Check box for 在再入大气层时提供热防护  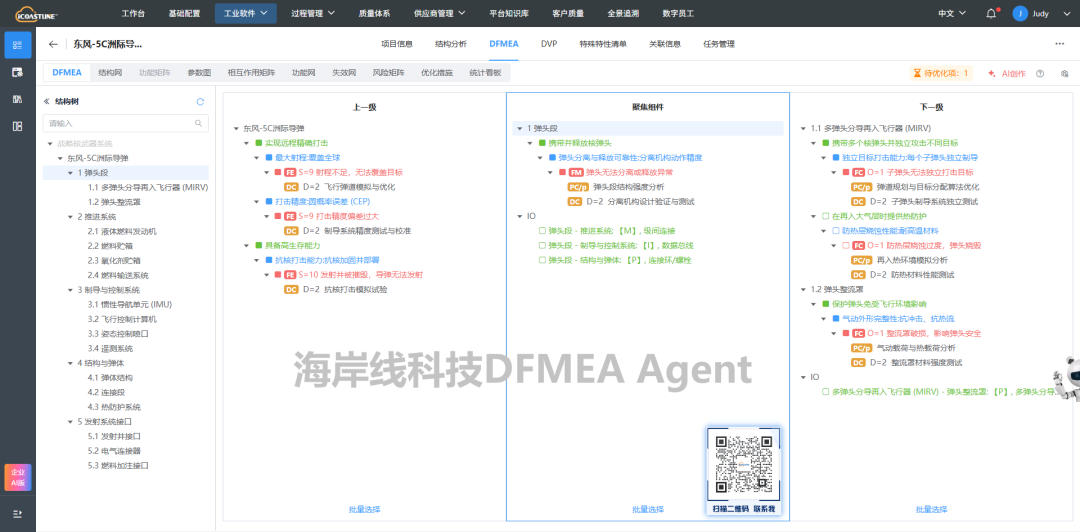pyautogui.click(x=825, y=216)
